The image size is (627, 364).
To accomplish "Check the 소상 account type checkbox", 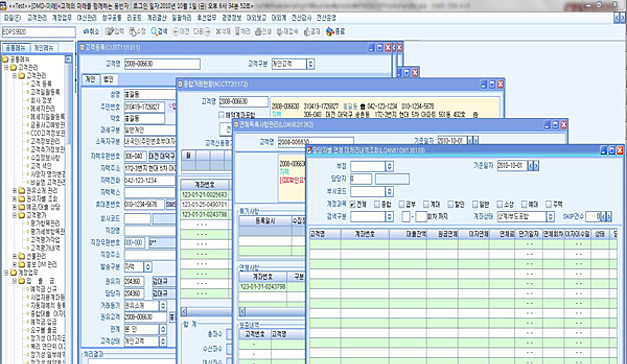I will point(499,204).
